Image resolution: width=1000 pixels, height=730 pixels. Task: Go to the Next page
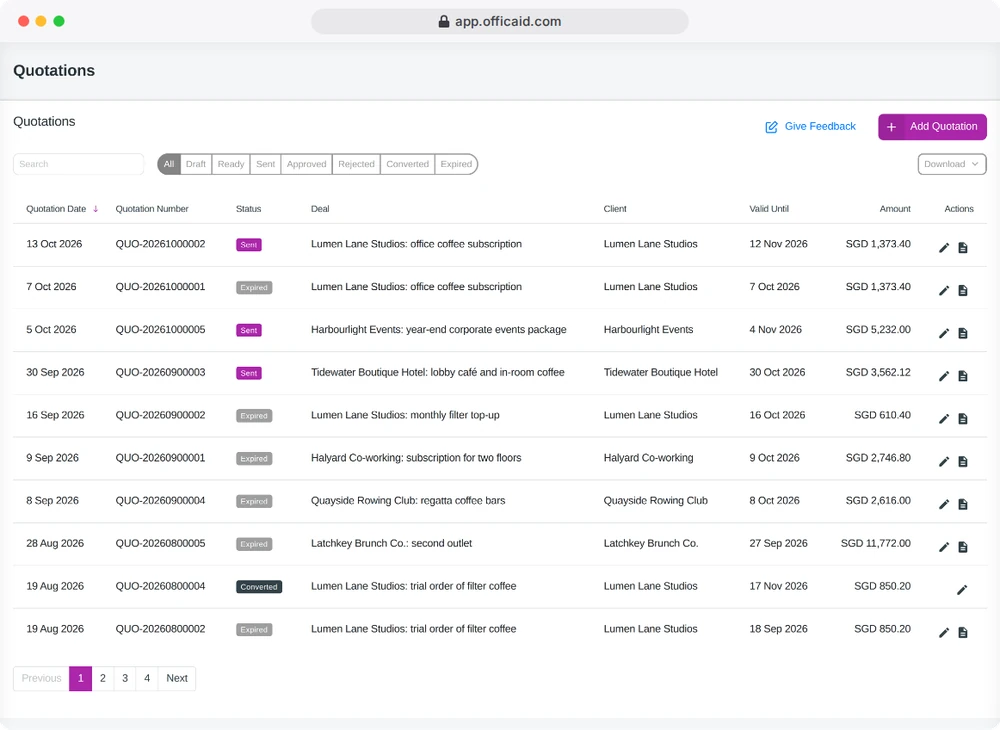tap(177, 678)
